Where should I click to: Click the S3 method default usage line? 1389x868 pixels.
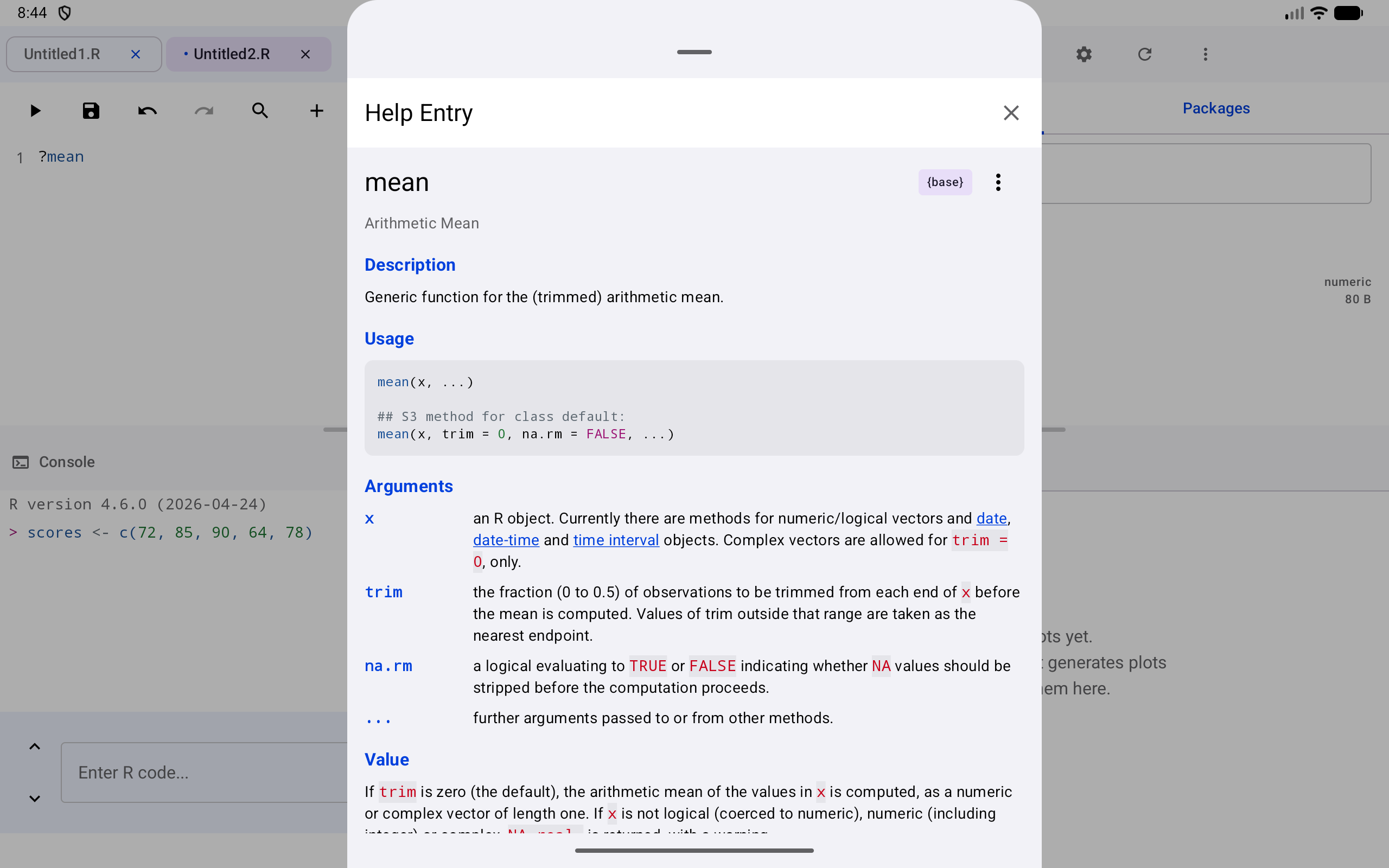(x=525, y=434)
